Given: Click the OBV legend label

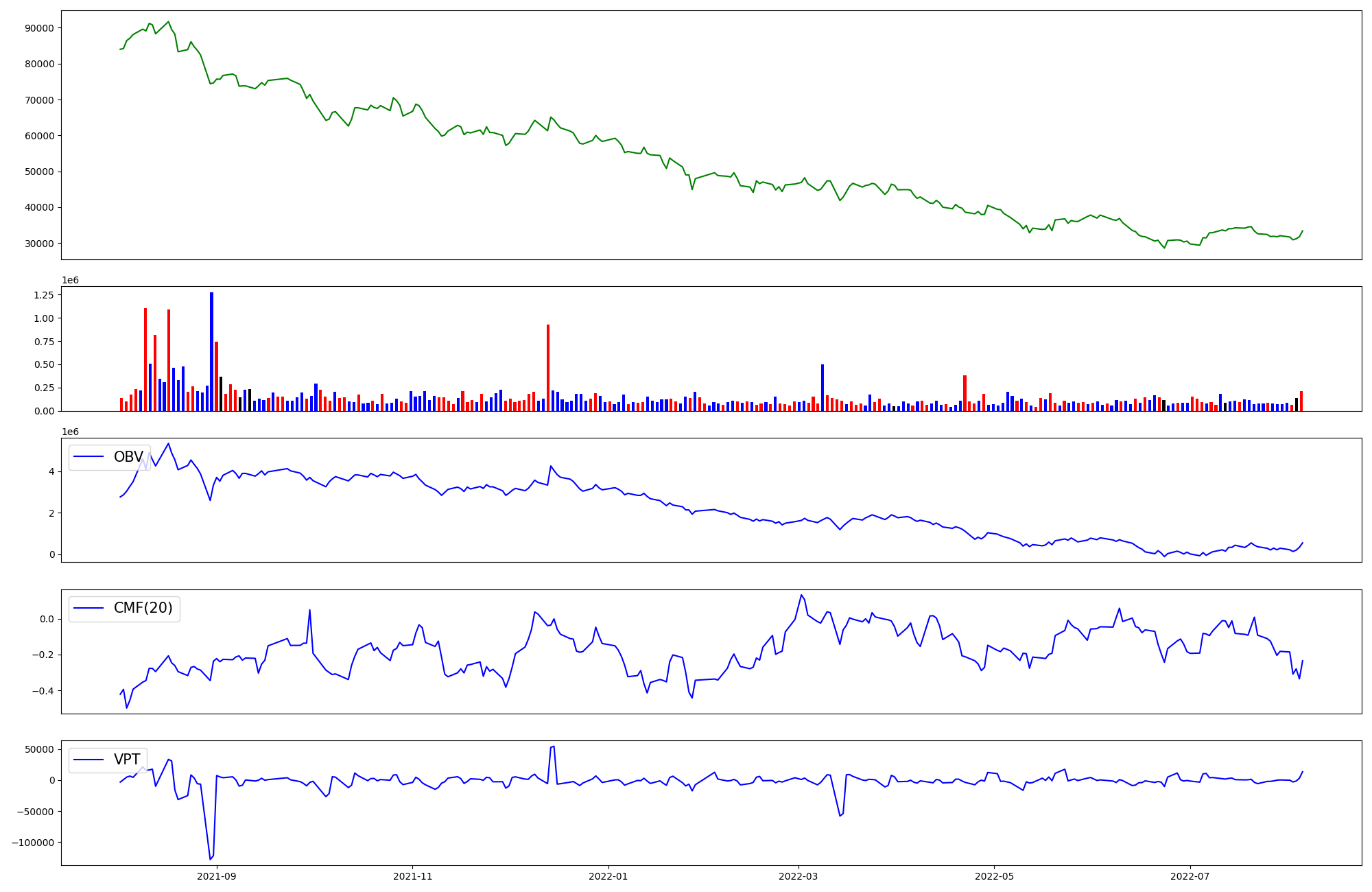Looking at the screenshot, I should [128, 457].
